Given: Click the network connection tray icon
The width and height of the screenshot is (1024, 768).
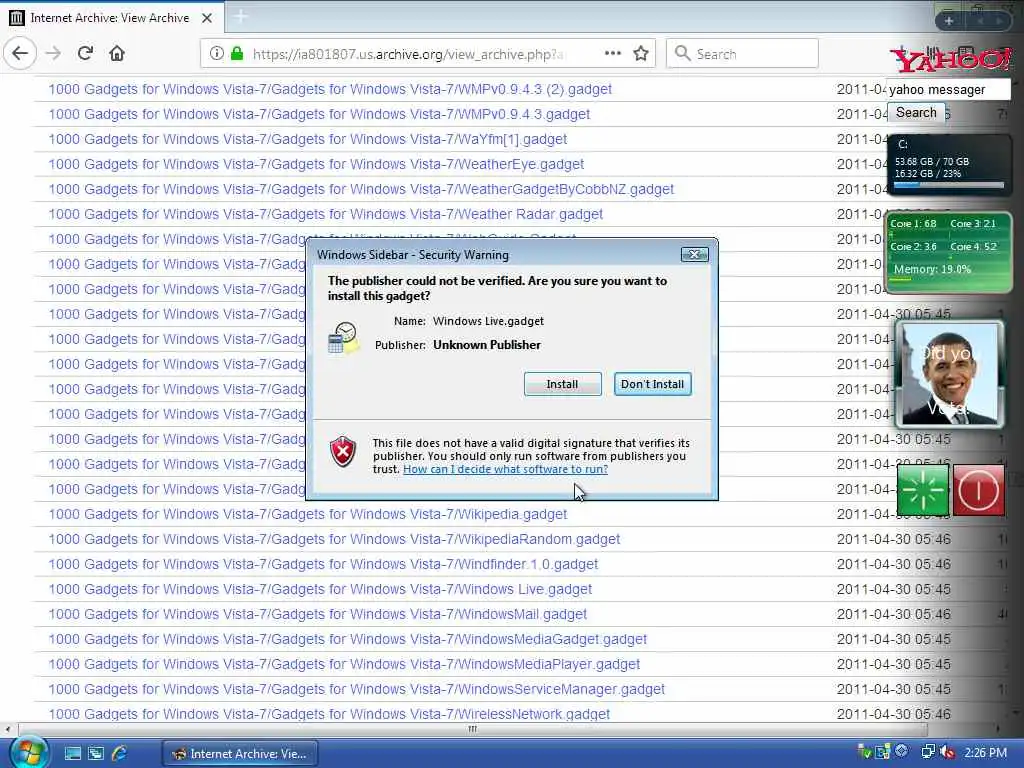Looking at the screenshot, I should (927, 752).
